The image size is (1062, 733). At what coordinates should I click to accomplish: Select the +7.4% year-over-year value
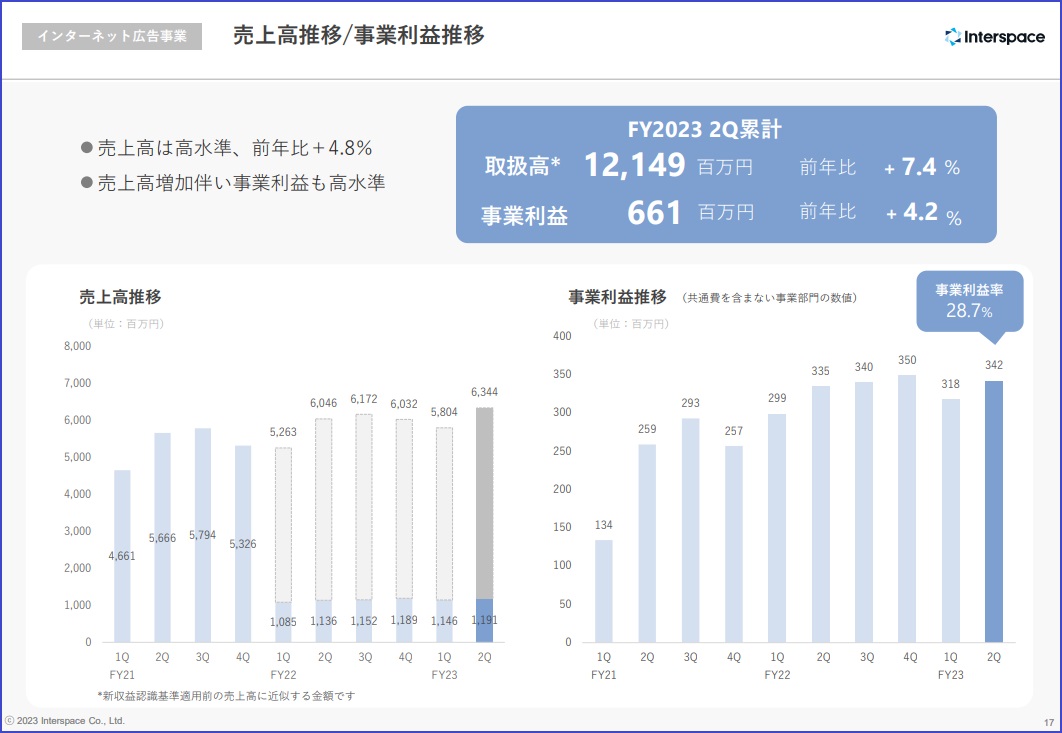click(x=922, y=167)
